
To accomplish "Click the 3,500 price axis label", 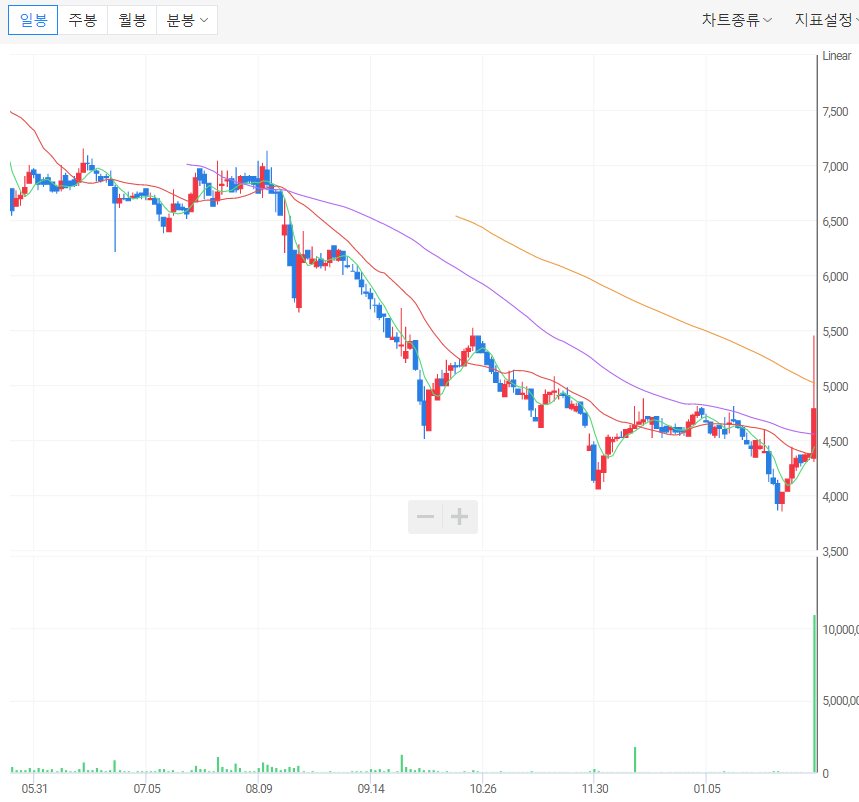I will tap(835, 552).
